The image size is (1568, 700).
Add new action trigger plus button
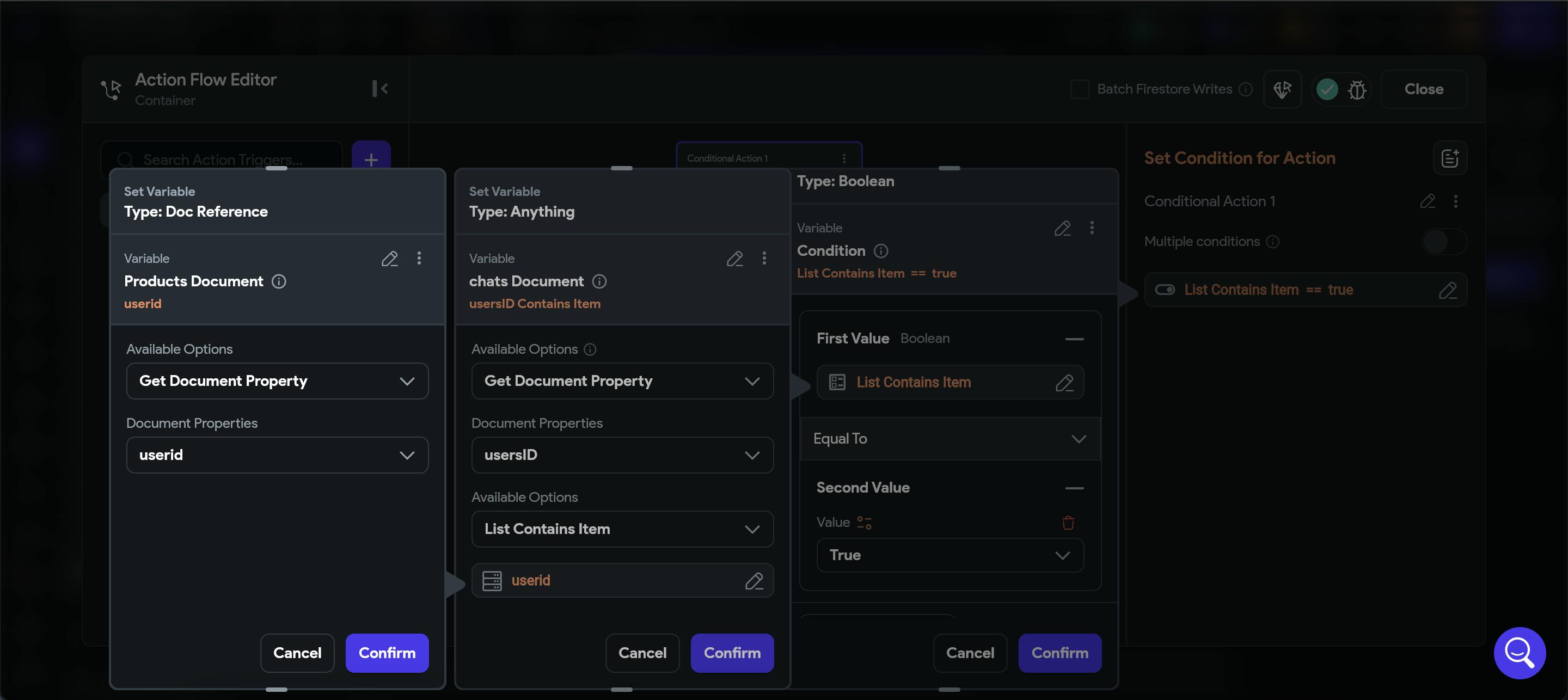pyautogui.click(x=371, y=159)
